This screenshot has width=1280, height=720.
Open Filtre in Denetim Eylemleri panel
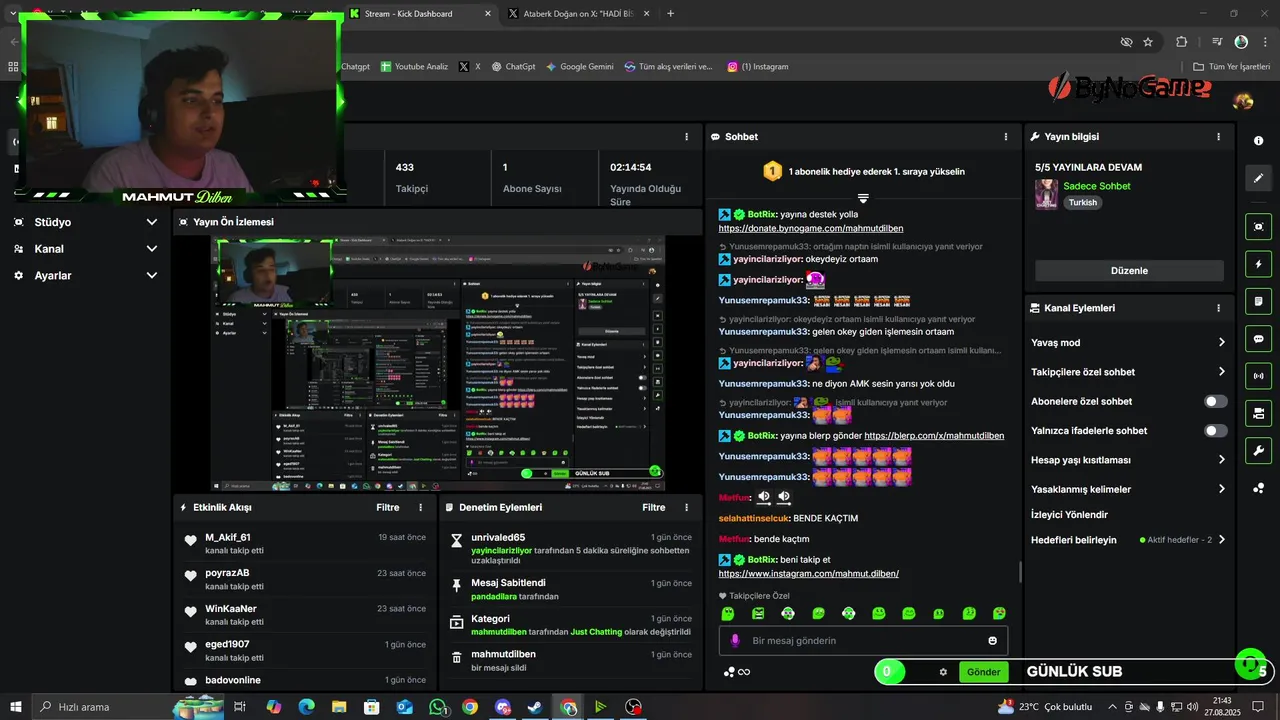coord(654,508)
